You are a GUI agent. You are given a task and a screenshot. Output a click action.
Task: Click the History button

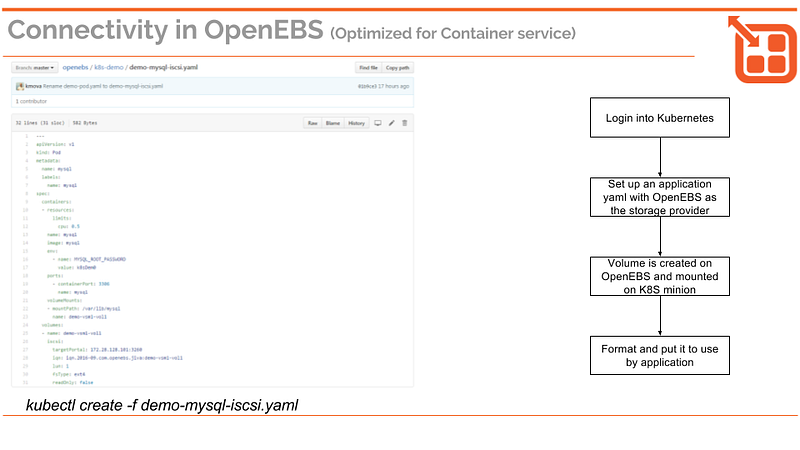(x=356, y=123)
